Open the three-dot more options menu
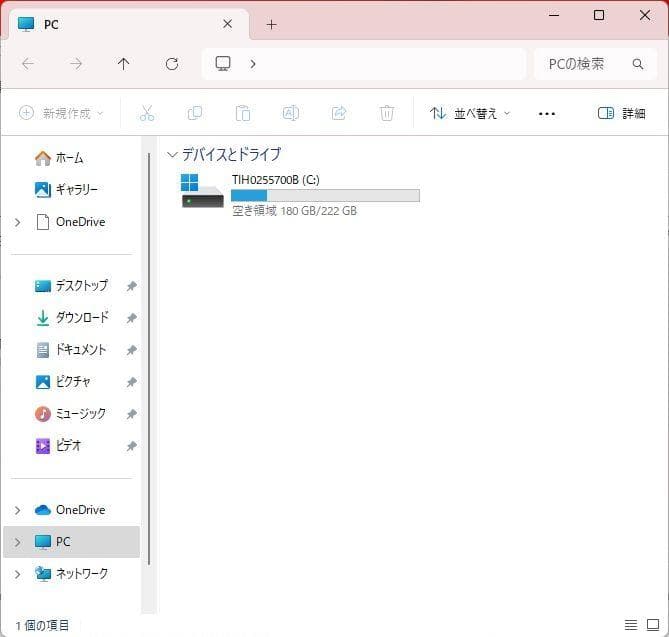669x637 pixels. click(547, 114)
